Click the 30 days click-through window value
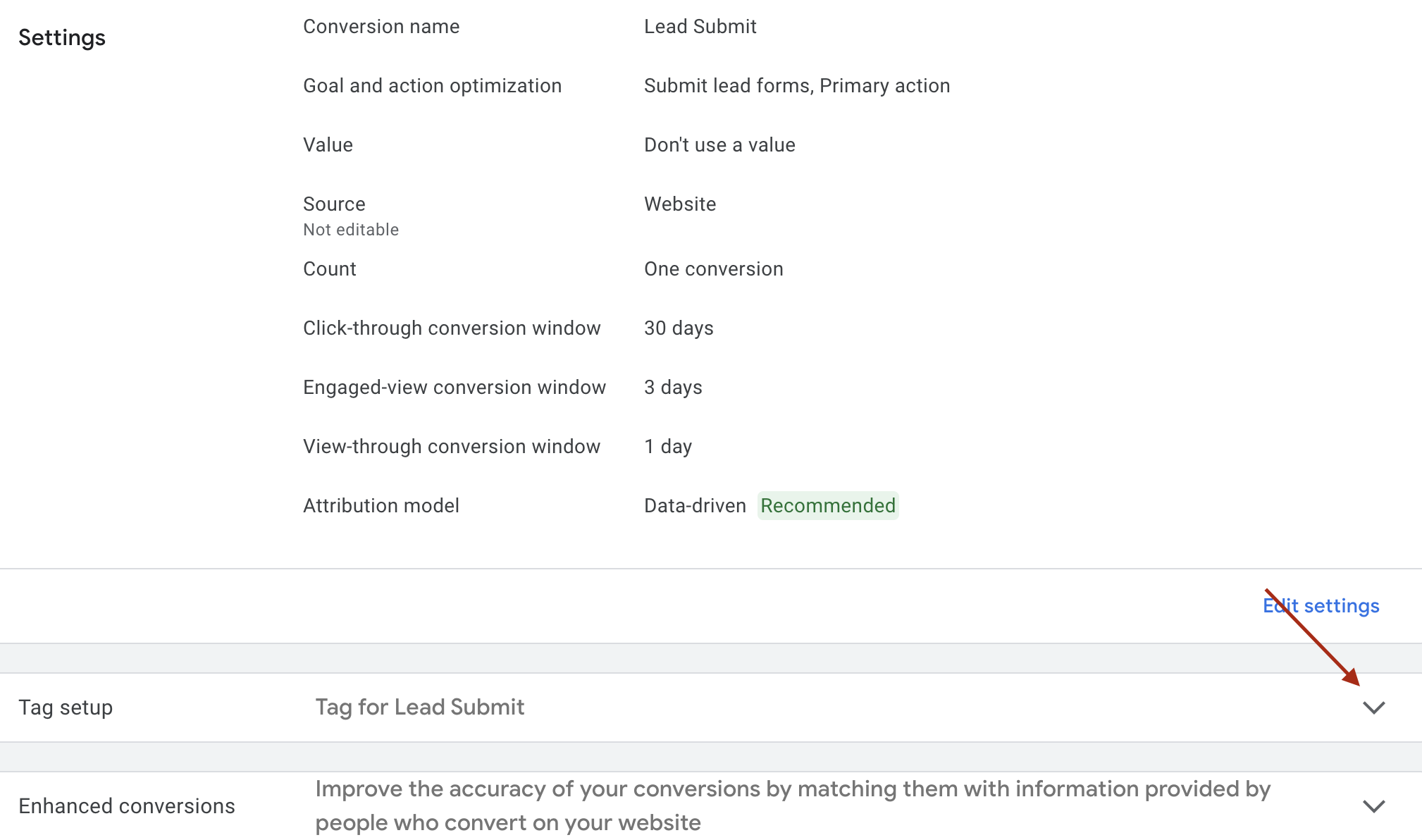Image resolution: width=1422 pixels, height=840 pixels. [x=678, y=328]
